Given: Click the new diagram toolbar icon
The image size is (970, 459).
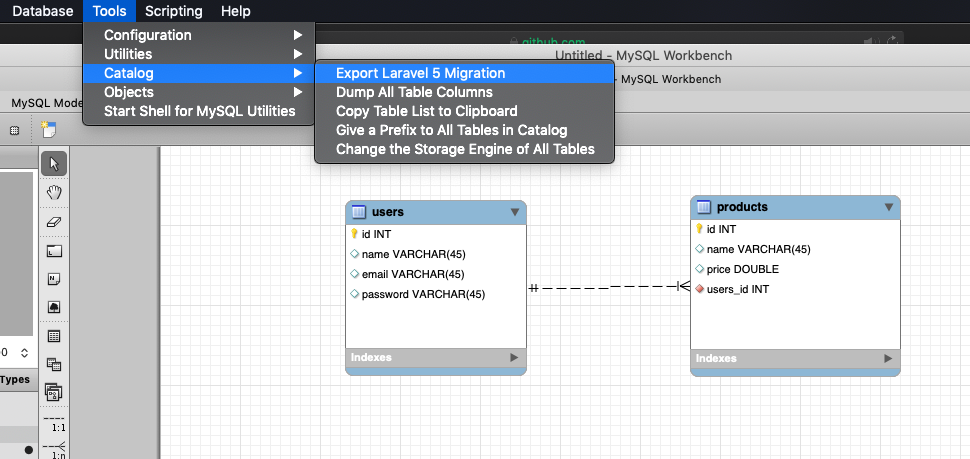Looking at the screenshot, I should click(x=48, y=130).
